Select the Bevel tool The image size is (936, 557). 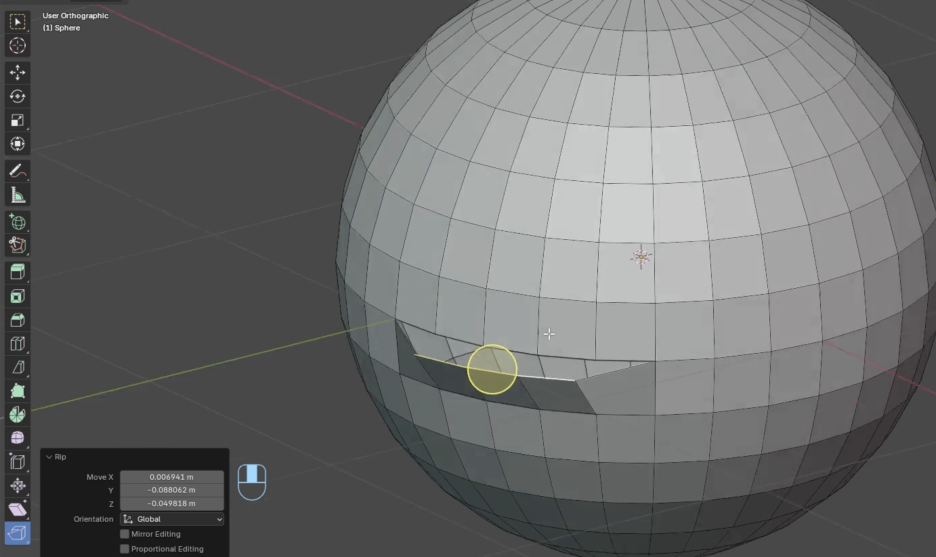[x=17, y=320]
